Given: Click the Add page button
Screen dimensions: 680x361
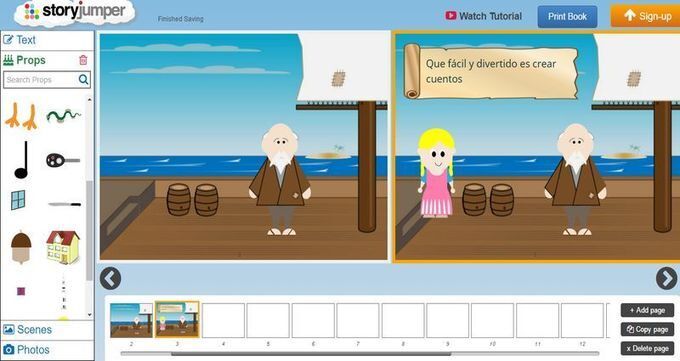Looking at the screenshot, I should coord(647,310).
